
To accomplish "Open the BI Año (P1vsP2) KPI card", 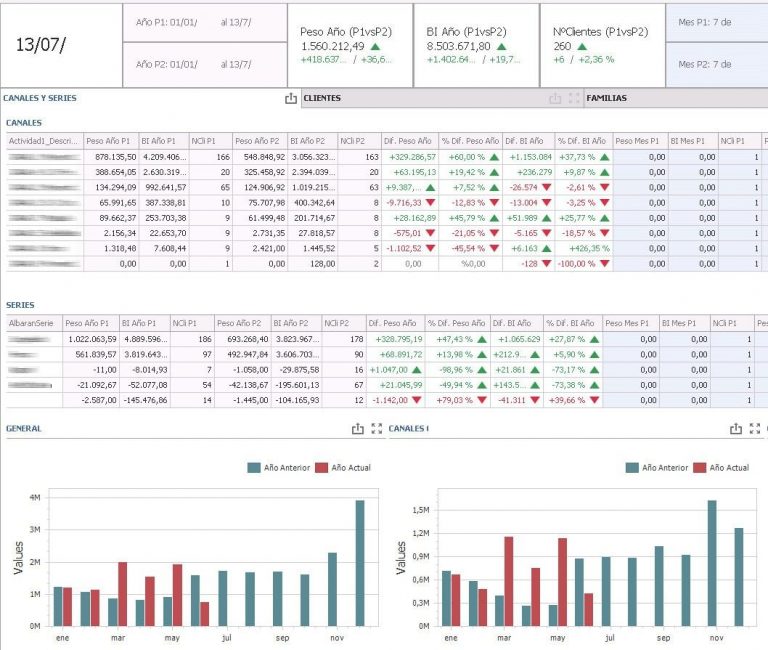I will tap(476, 45).
